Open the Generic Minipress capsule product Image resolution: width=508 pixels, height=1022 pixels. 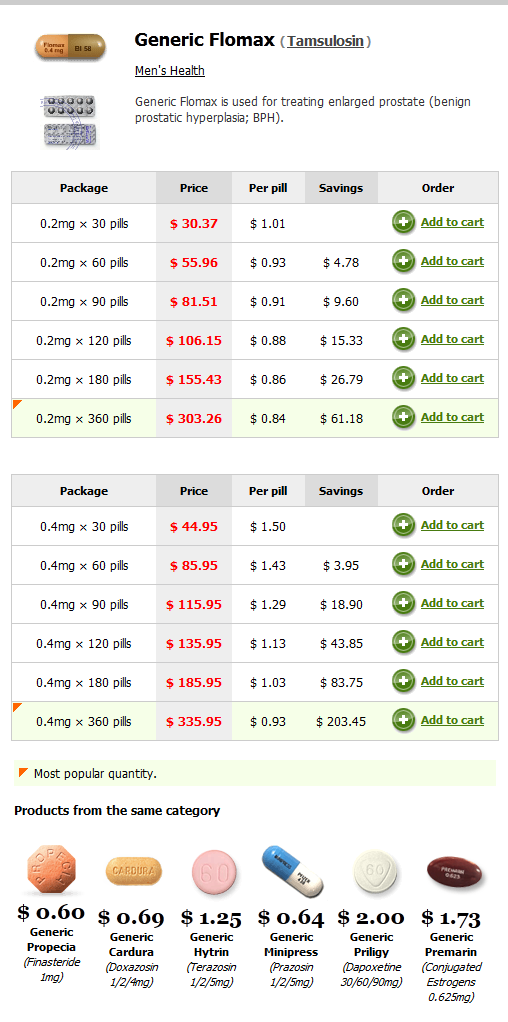292,869
